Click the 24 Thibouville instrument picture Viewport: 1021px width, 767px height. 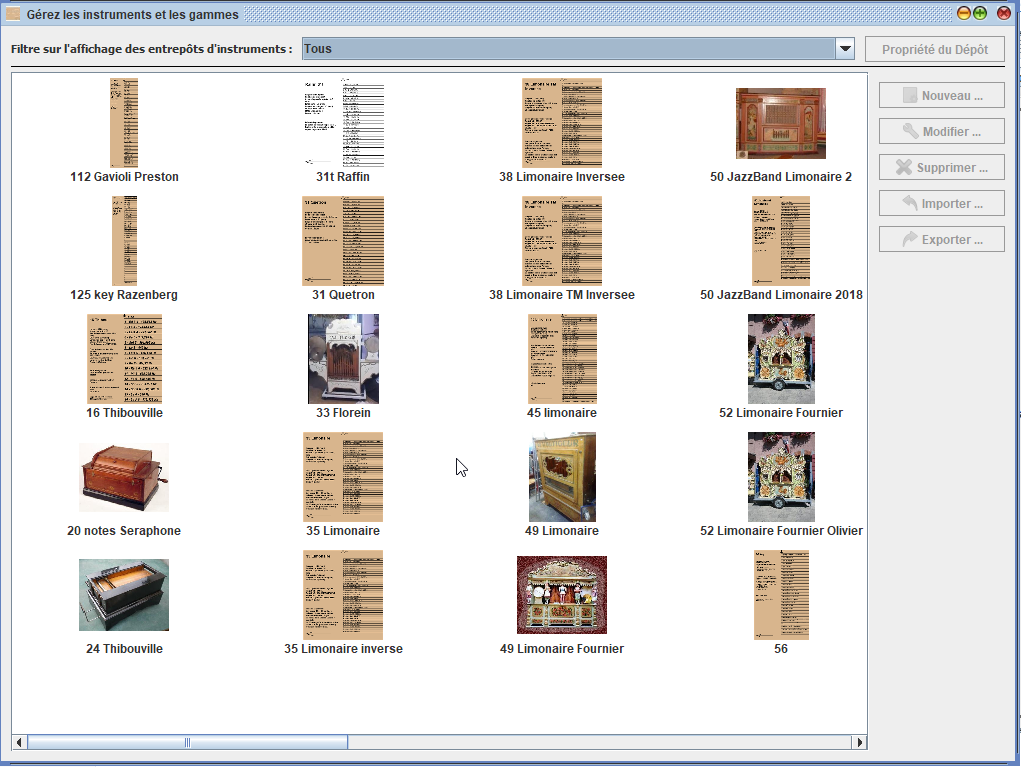coord(124,595)
